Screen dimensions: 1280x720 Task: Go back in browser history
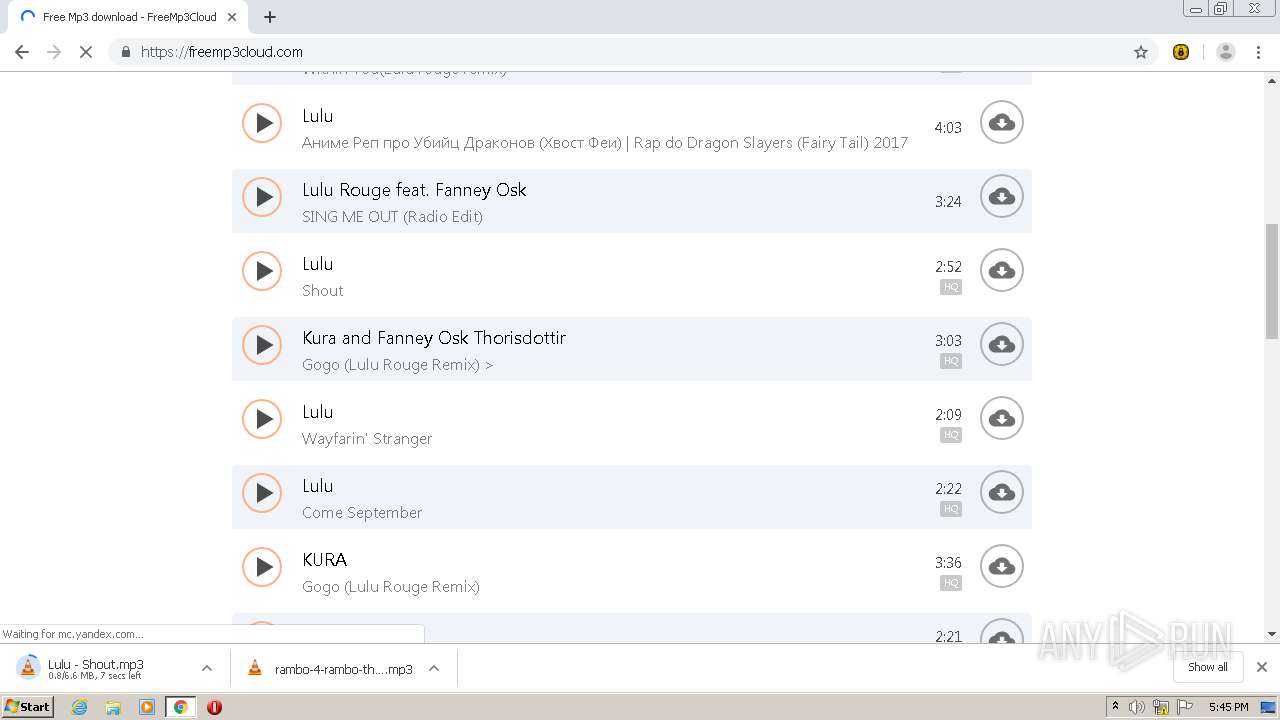tap(22, 52)
